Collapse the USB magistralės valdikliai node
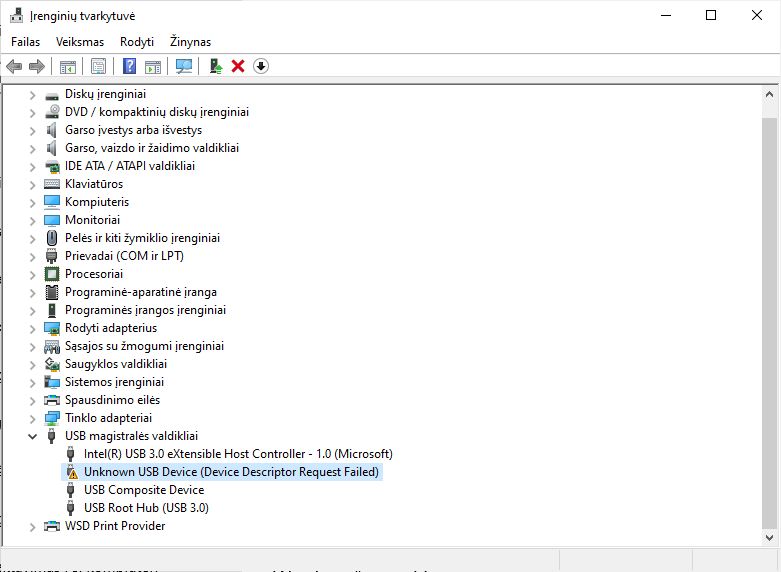The width and height of the screenshot is (781, 572). tap(33, 436)
